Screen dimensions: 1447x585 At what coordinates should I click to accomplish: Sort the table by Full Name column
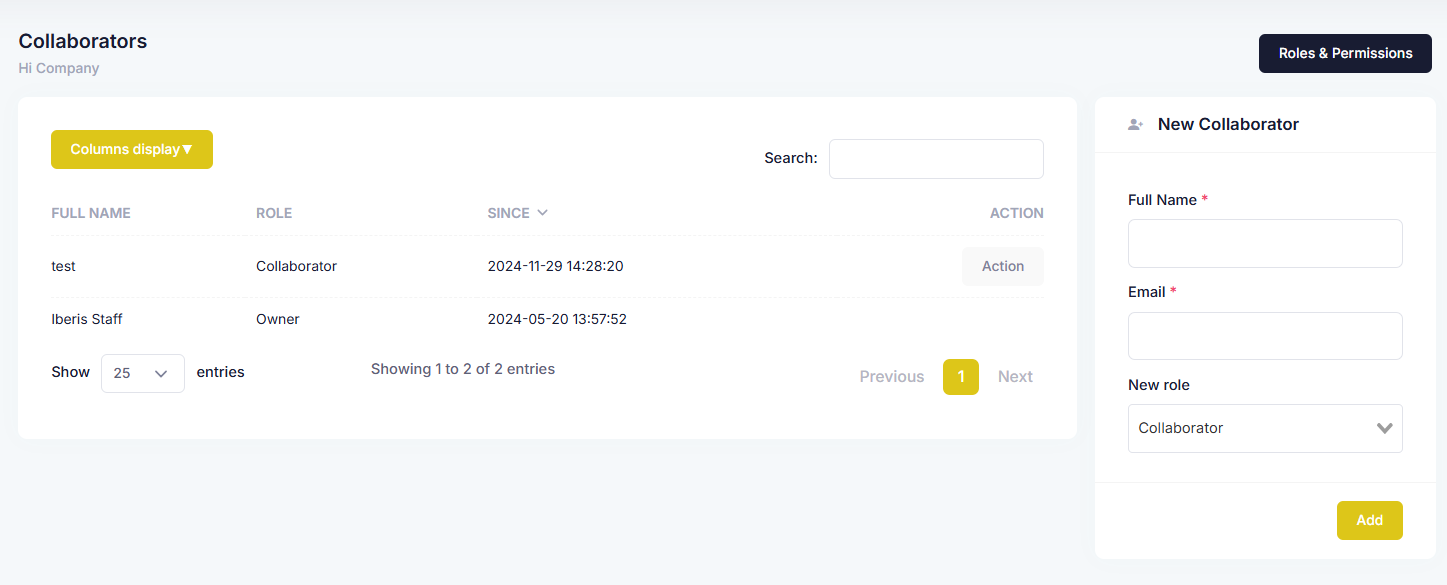[x=91, y=213]
